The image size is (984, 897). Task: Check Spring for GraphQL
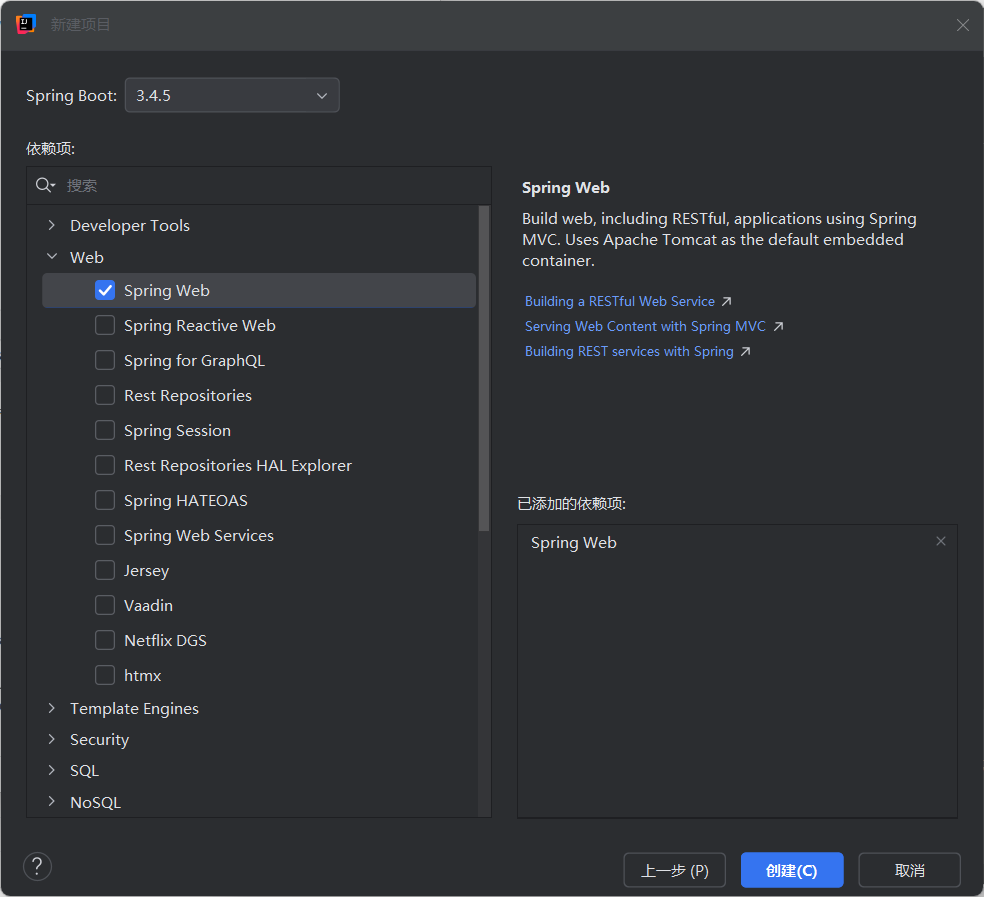point(105,360)
